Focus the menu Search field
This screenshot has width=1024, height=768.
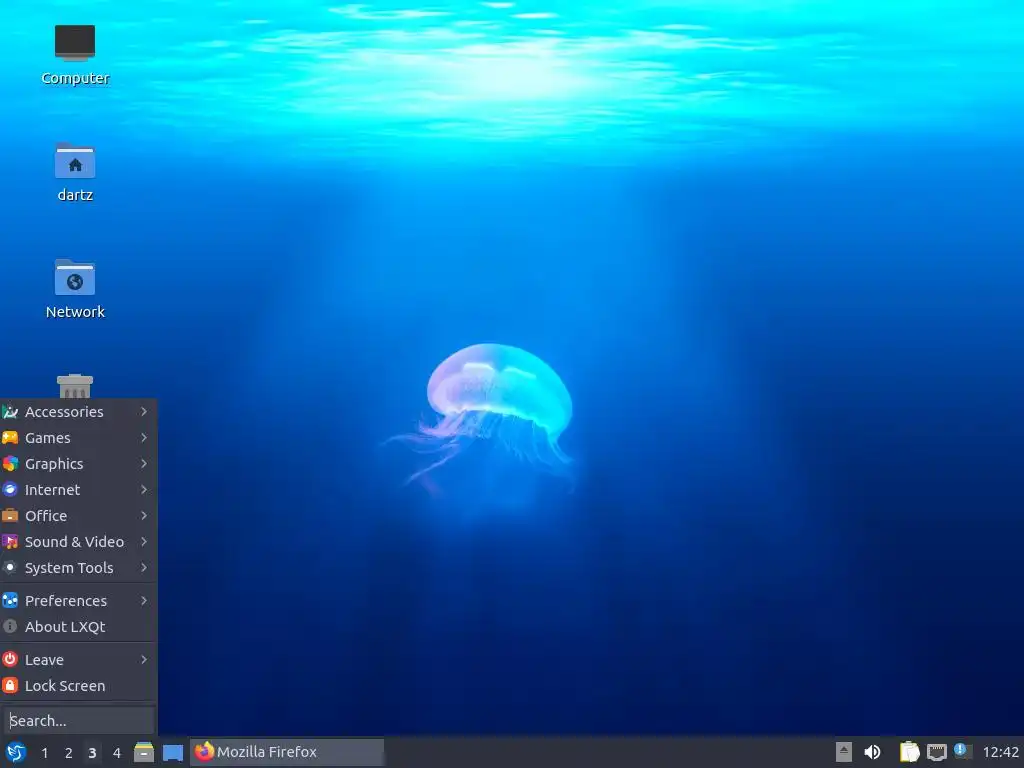78,720
